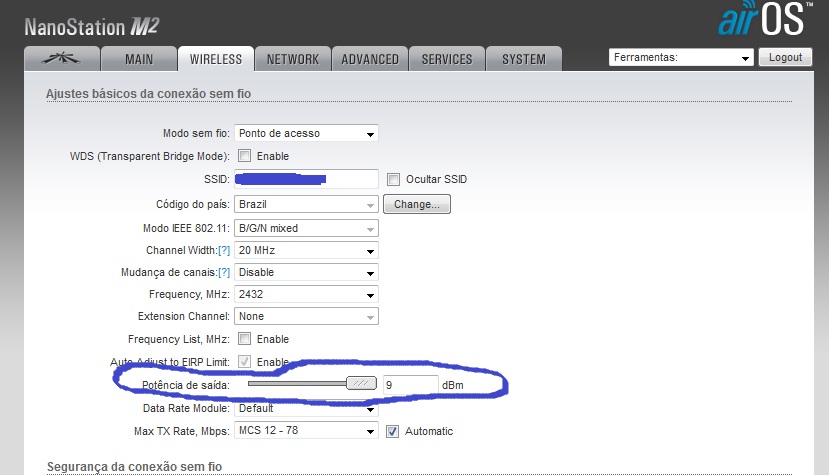829x475 pixels.
Task: Open the Max TX Rate dropdown
Action: [x=306, y=431]
